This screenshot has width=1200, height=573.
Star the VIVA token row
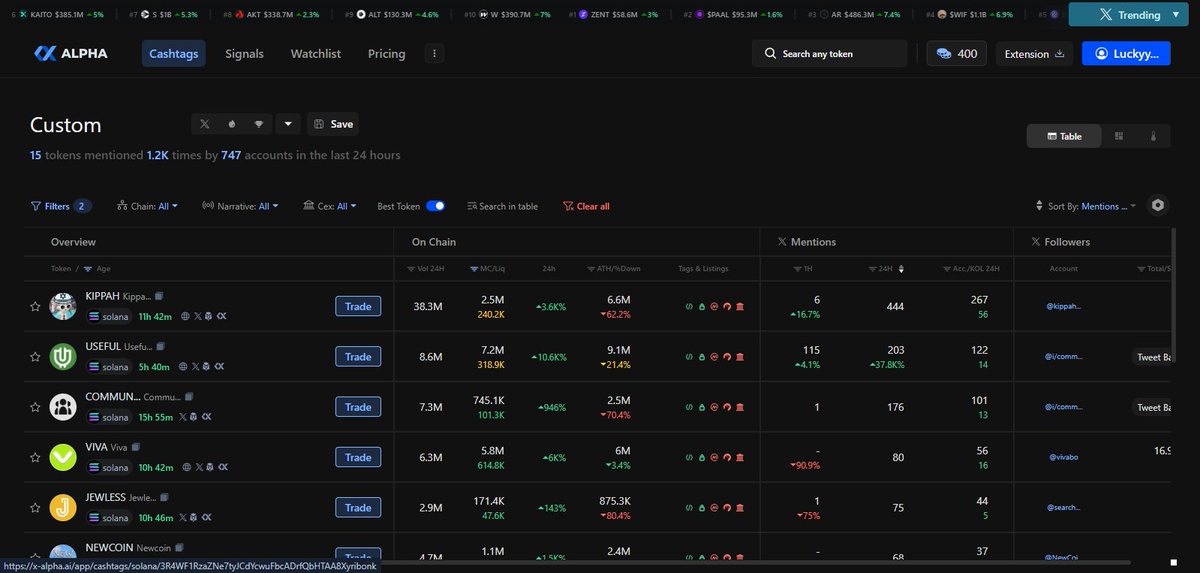point(35,457)
